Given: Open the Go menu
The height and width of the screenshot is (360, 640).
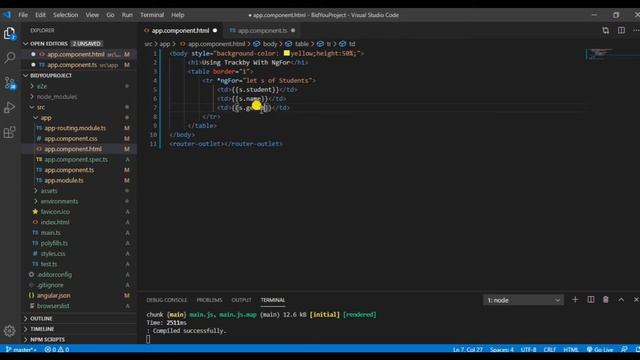Looking at the screenshot, I should tap(110, 15).
